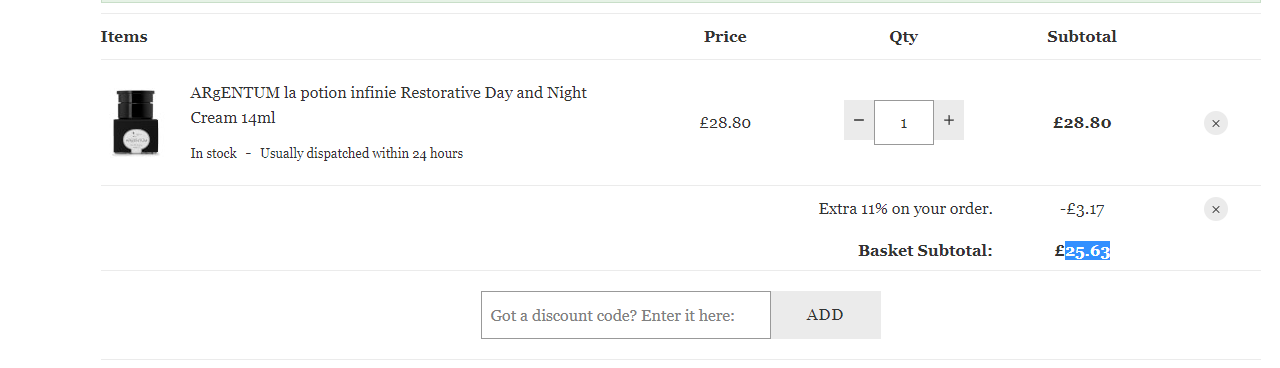Viewport: 1280px width, 368px height.
Task: Decrease quantity with the minus button
Action: pos(859,120)
